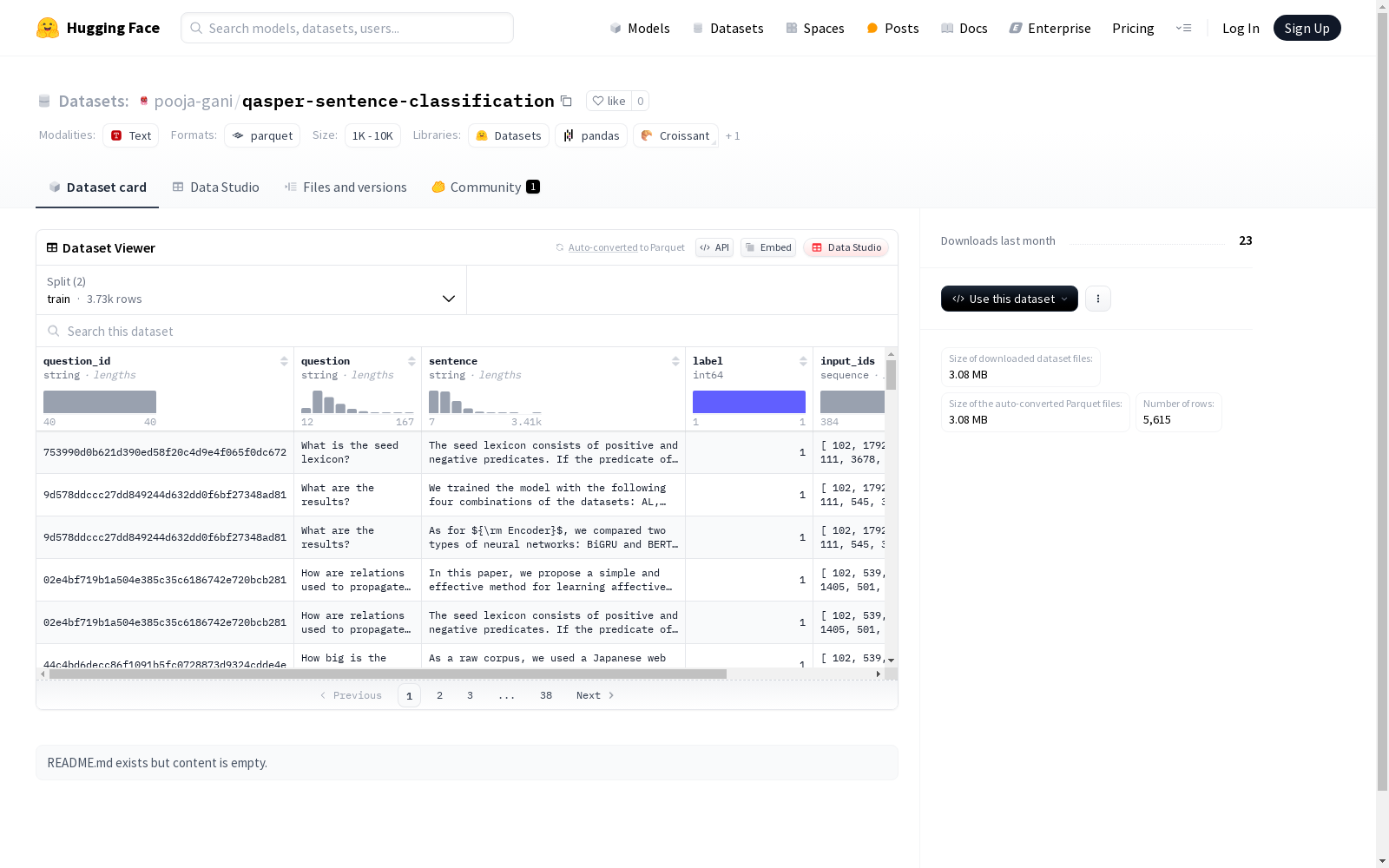Open the Split train dropdown
Image resolution: width=1389 pixels, height=868 pixels.
pyautogui.click(x=252, y=290)
